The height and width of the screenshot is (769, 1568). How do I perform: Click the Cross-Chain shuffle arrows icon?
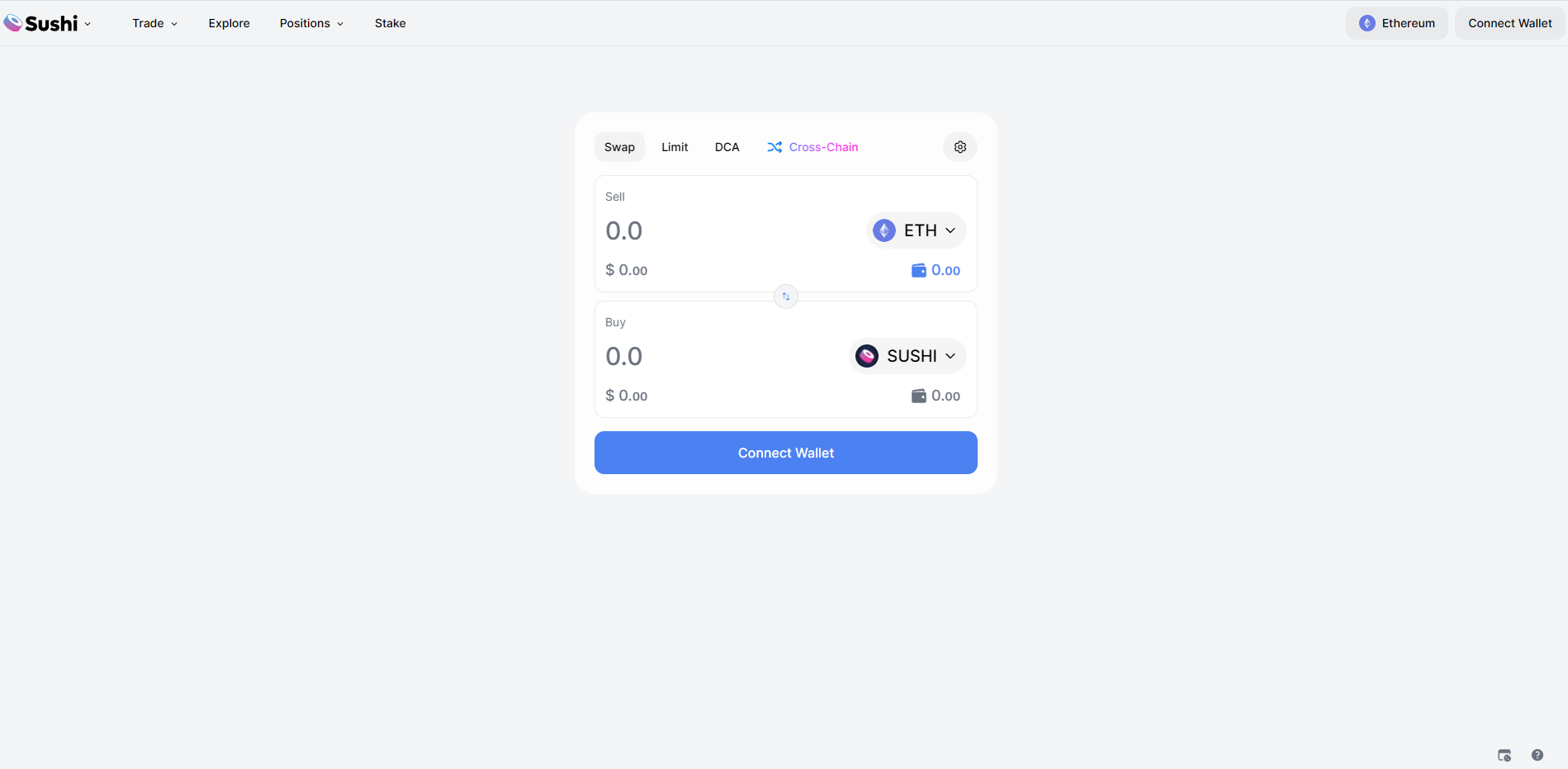[775, 147]
